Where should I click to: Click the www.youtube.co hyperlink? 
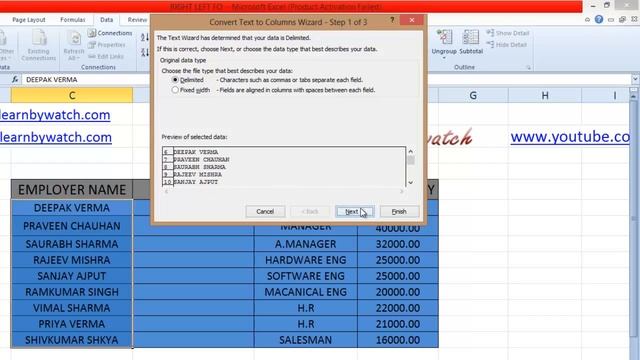(x=570, y=137)
